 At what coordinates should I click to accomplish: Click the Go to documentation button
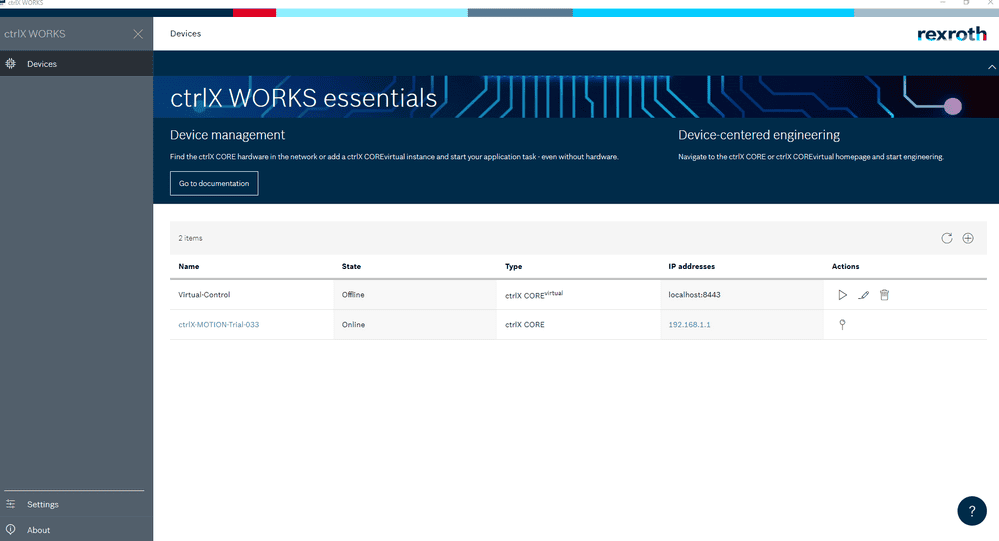click(x=214, y=184)
